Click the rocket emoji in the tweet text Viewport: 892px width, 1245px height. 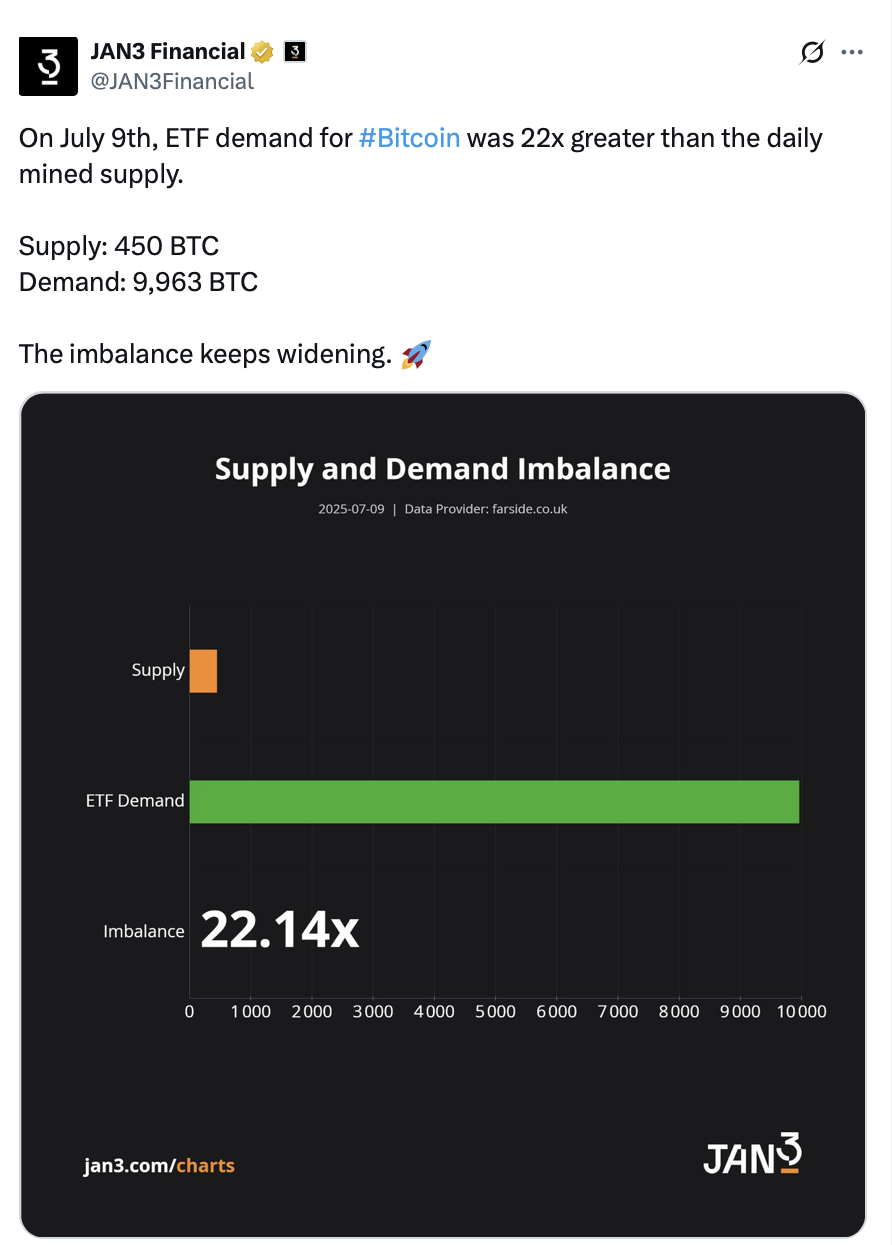pyautogui.click(x=417, y=353)
